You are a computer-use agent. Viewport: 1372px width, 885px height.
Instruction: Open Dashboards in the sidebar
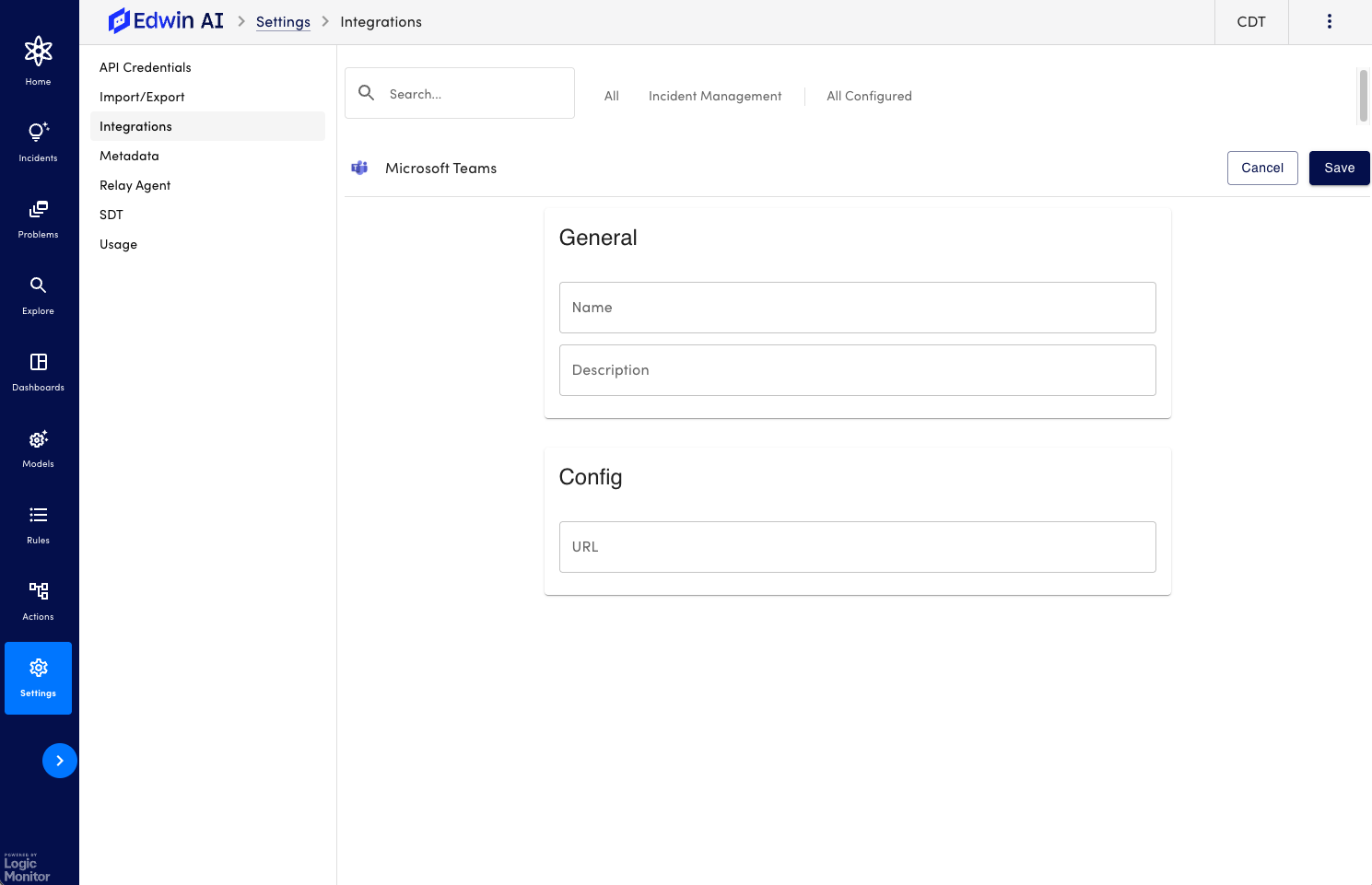pos(38,372)
